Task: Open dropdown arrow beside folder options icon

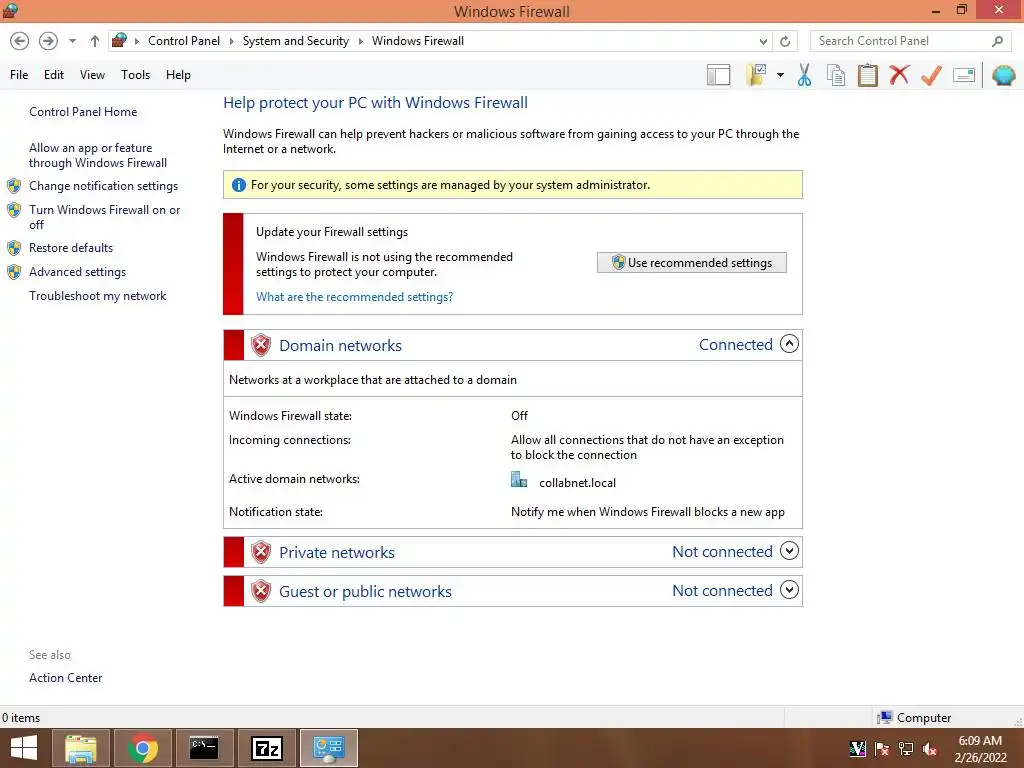Action: [x=780, y=75]
